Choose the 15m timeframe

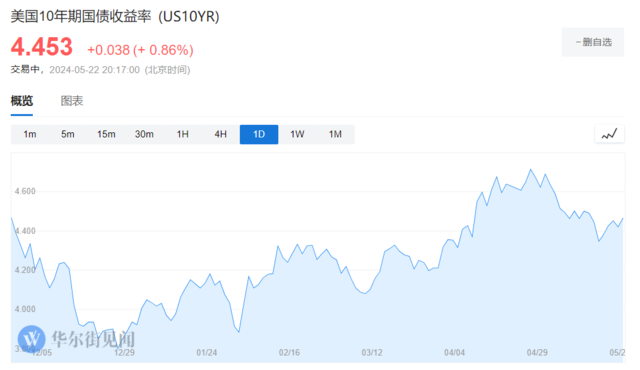(106, 134)
